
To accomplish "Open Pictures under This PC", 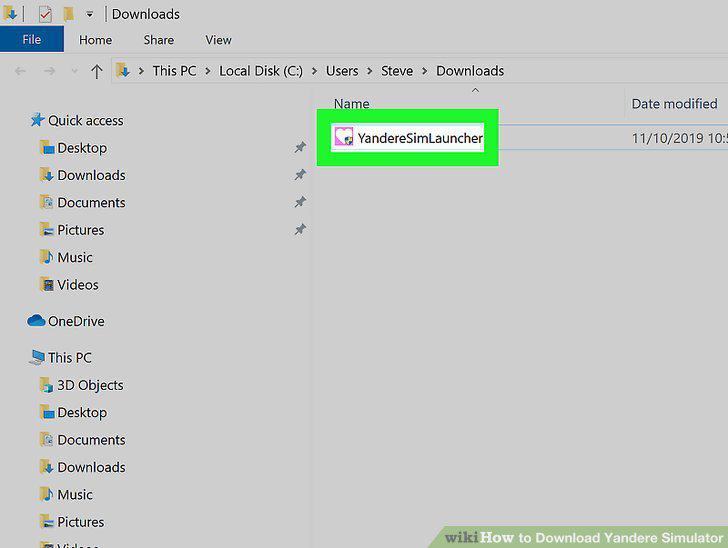I will pyautogui.click(x=81, y=522).
